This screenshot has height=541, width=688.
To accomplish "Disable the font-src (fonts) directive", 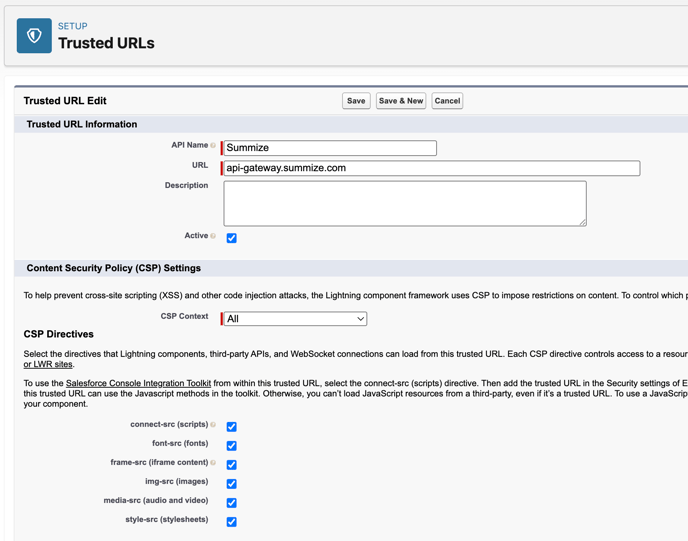I will pyautogui.click(x=231, y=446).
